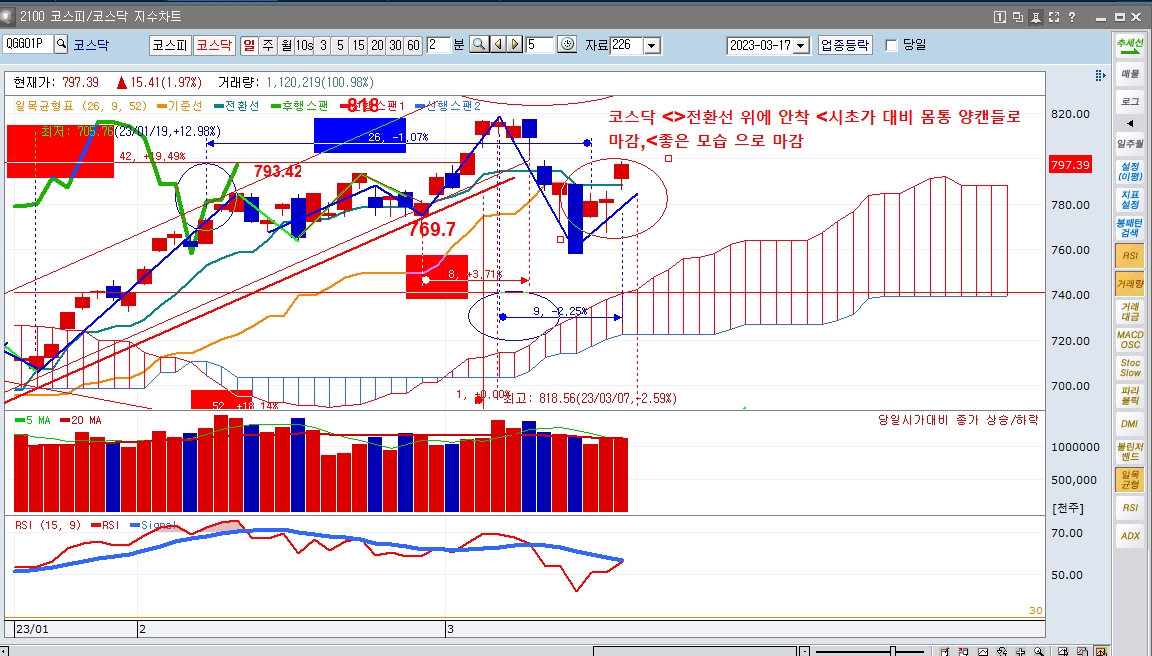Click the app logo icon in the title bar
The height and width of the screenshot is (656, 1152).
point(7,16)
